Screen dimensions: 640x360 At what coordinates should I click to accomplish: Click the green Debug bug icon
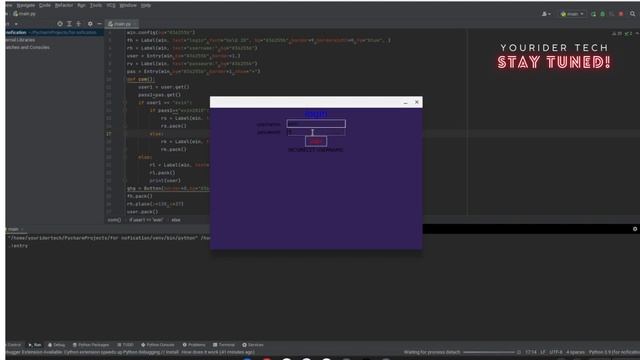point(602,14)
